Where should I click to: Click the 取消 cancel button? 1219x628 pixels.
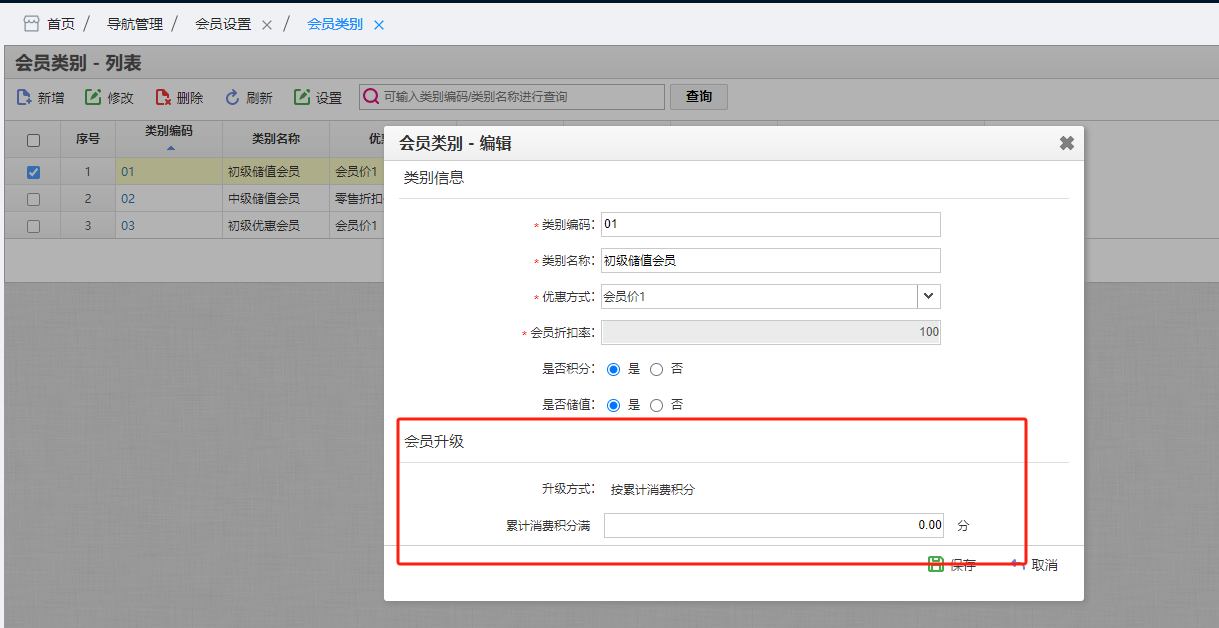(1034, 565)
